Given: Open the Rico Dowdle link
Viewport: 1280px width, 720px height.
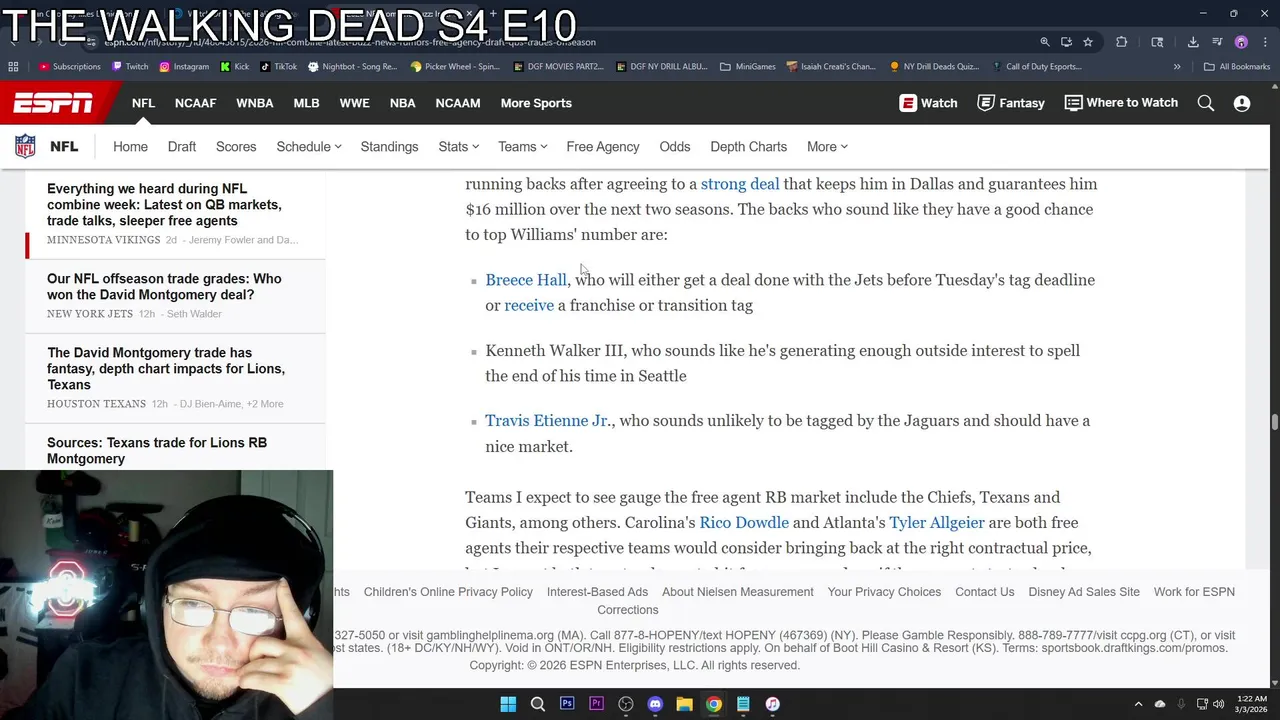Looking at the screenshot, I should [x=744, y=523].
